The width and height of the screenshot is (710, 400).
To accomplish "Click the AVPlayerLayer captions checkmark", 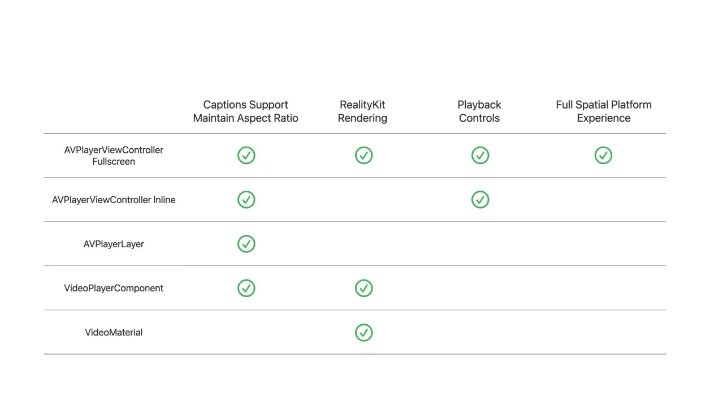I will (x=246, y=243).
